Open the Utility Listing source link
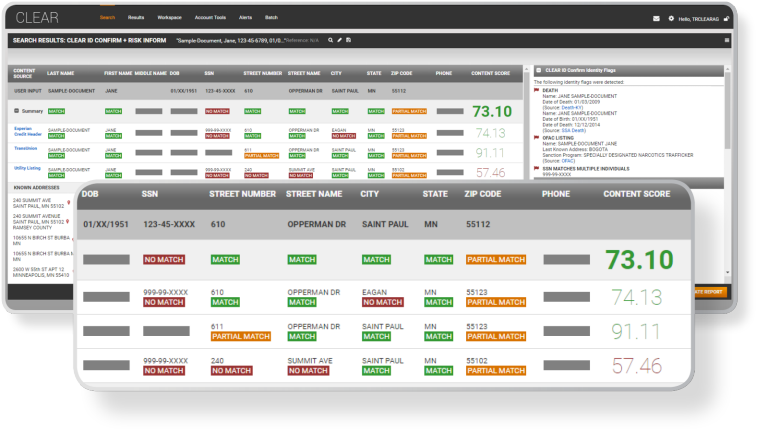The image size is (768, 432). coord(27,172)
